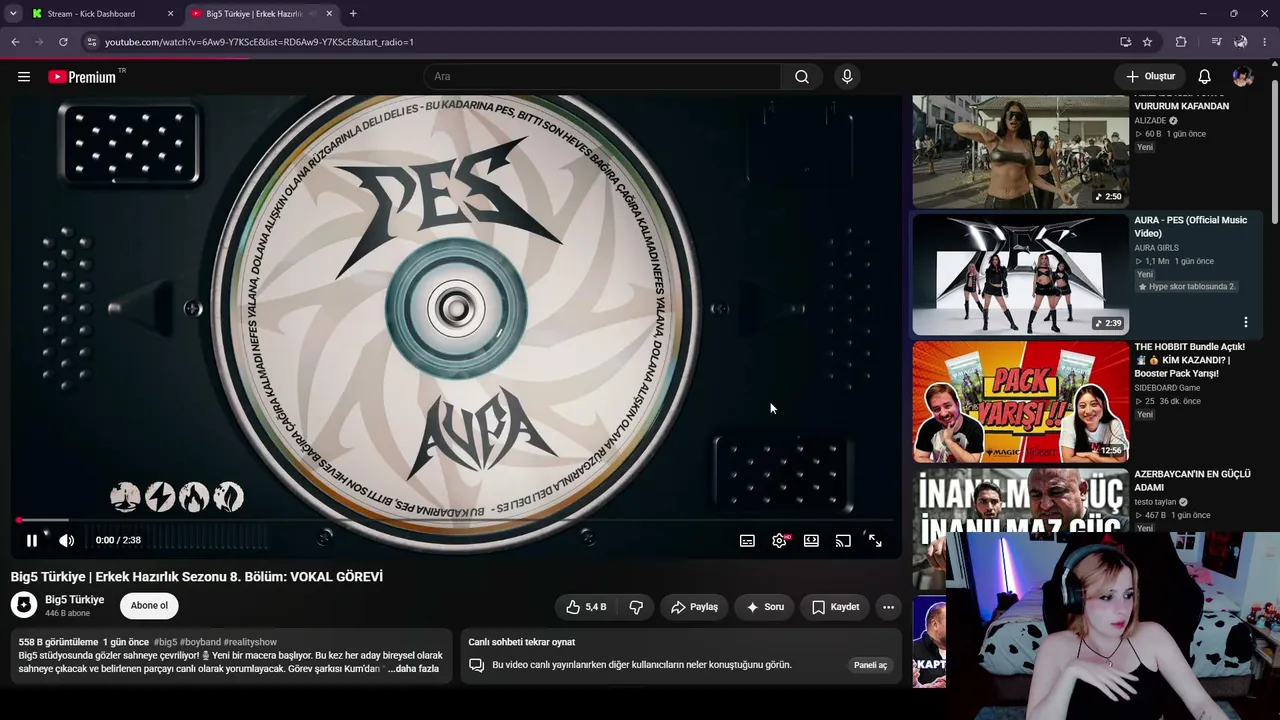
Task: Reload the page
Action: coord(63,42)
